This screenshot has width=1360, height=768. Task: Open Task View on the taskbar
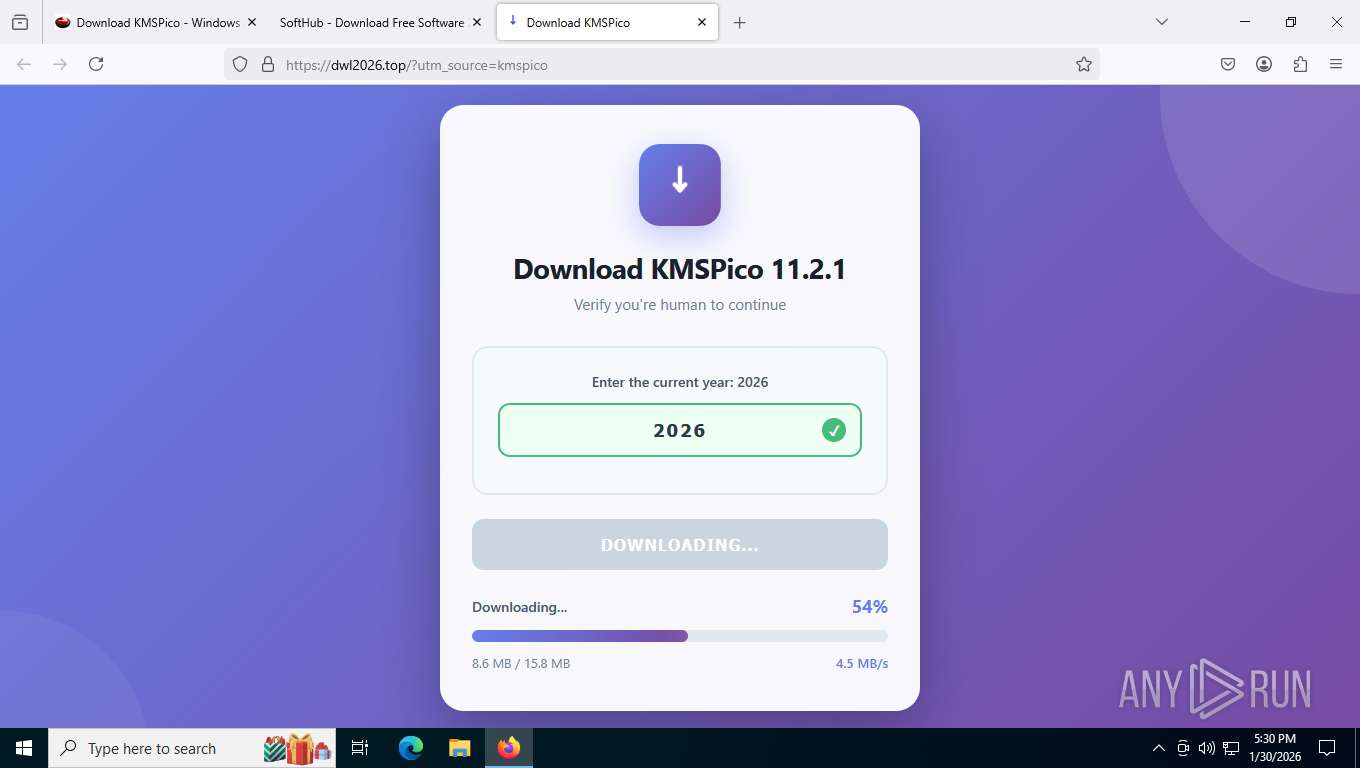(360, 748)
